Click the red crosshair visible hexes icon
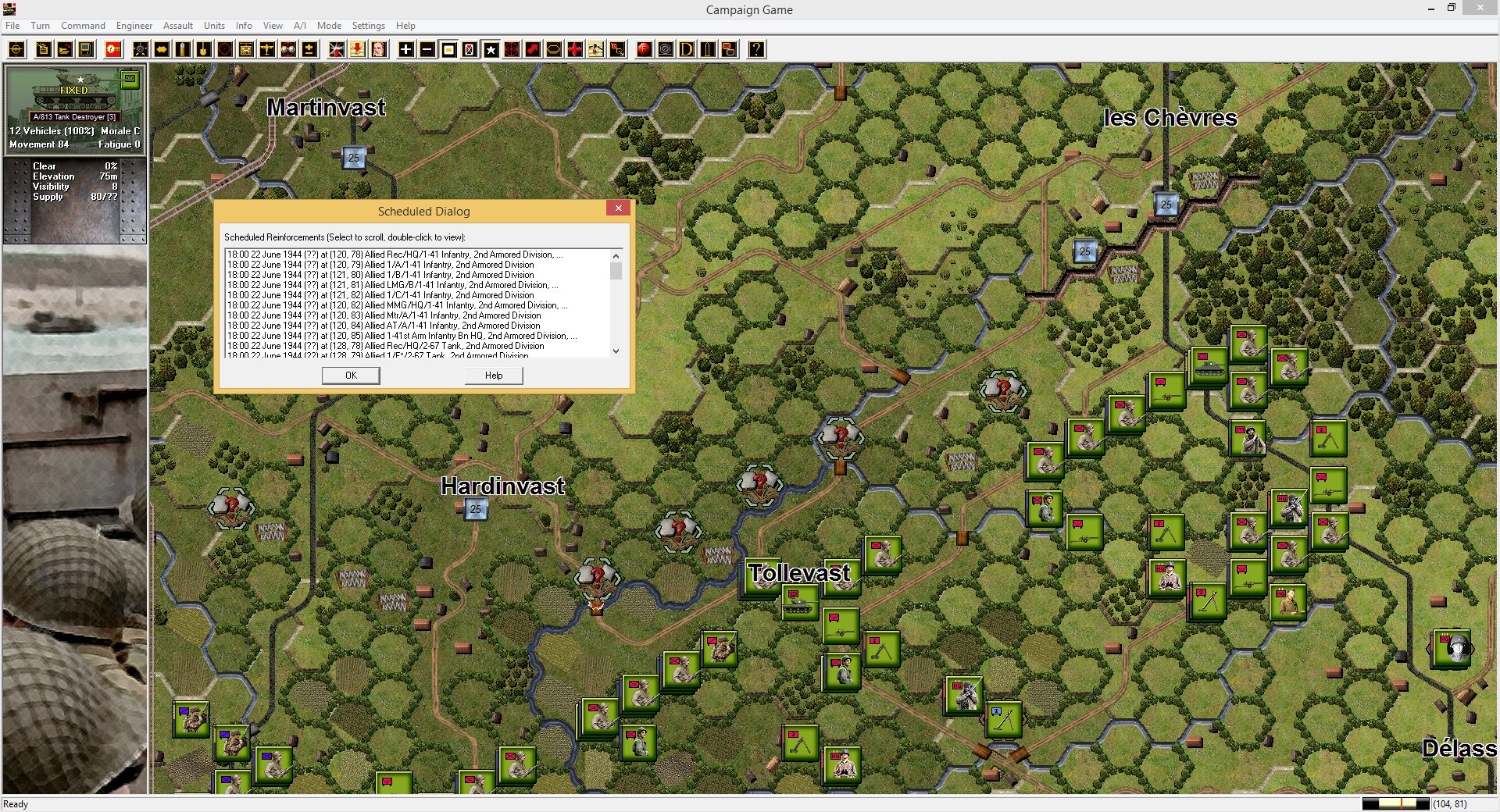Screen dimensions: 1500x812 tap(512, 49)
